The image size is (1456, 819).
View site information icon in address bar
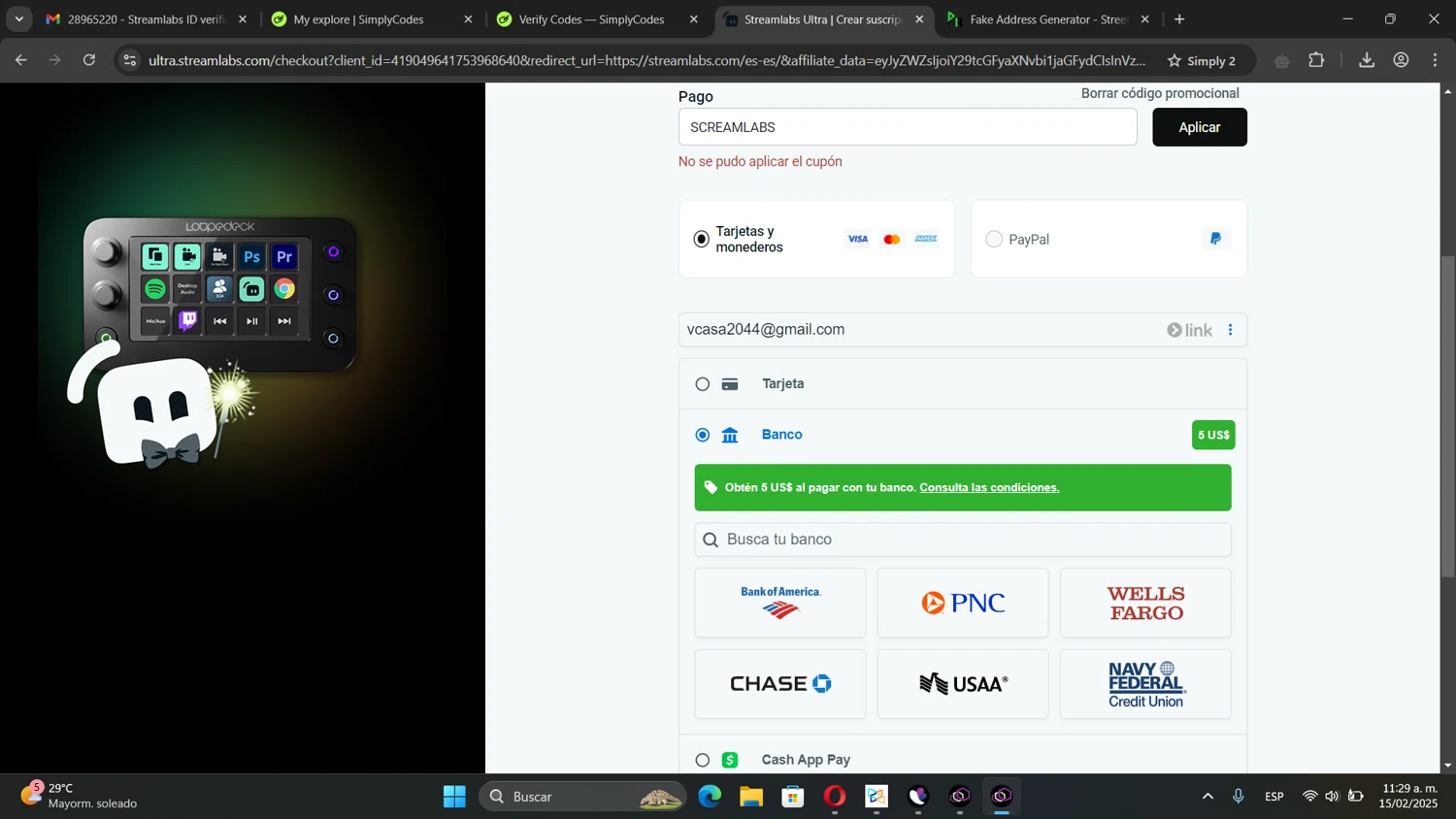click(x=129, y=60)
